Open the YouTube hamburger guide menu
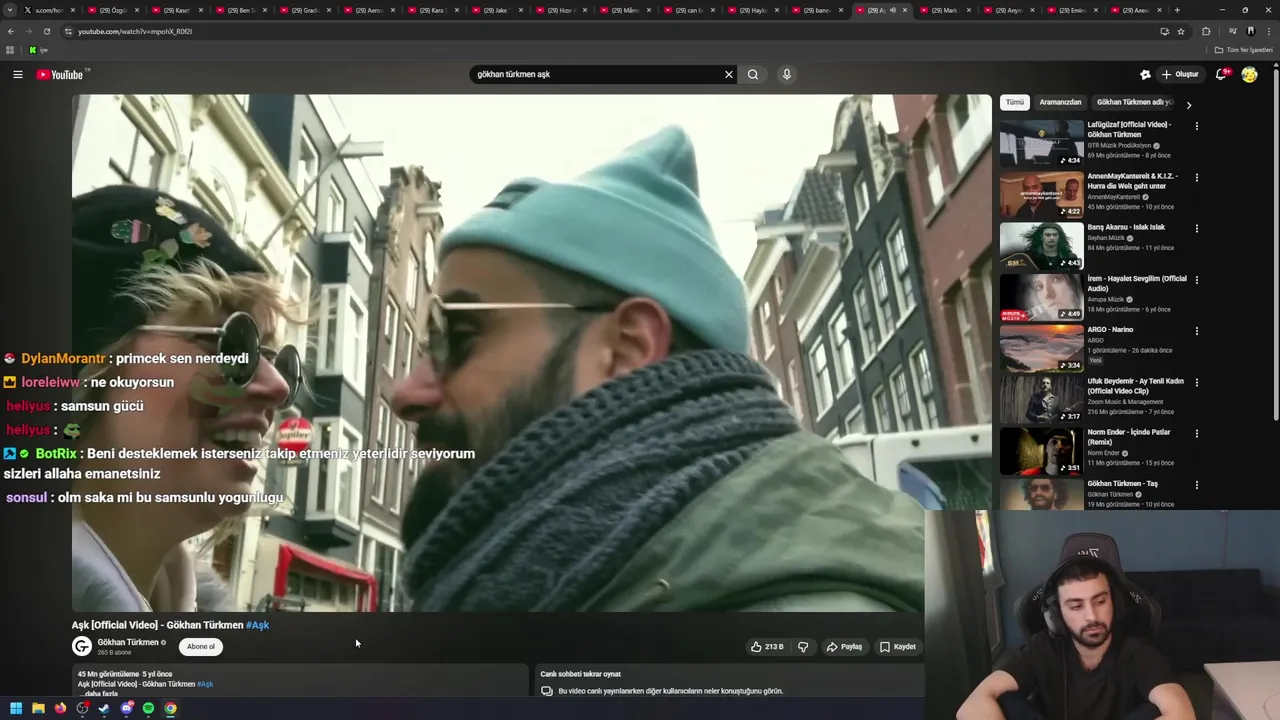Screen dimensions: 1280x720 pos(17,74)
